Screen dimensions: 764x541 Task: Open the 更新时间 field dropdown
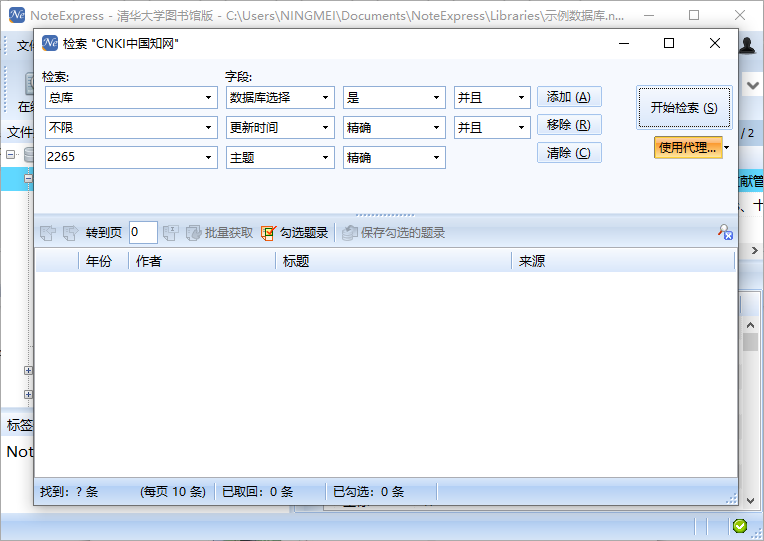tap(326, 128)
